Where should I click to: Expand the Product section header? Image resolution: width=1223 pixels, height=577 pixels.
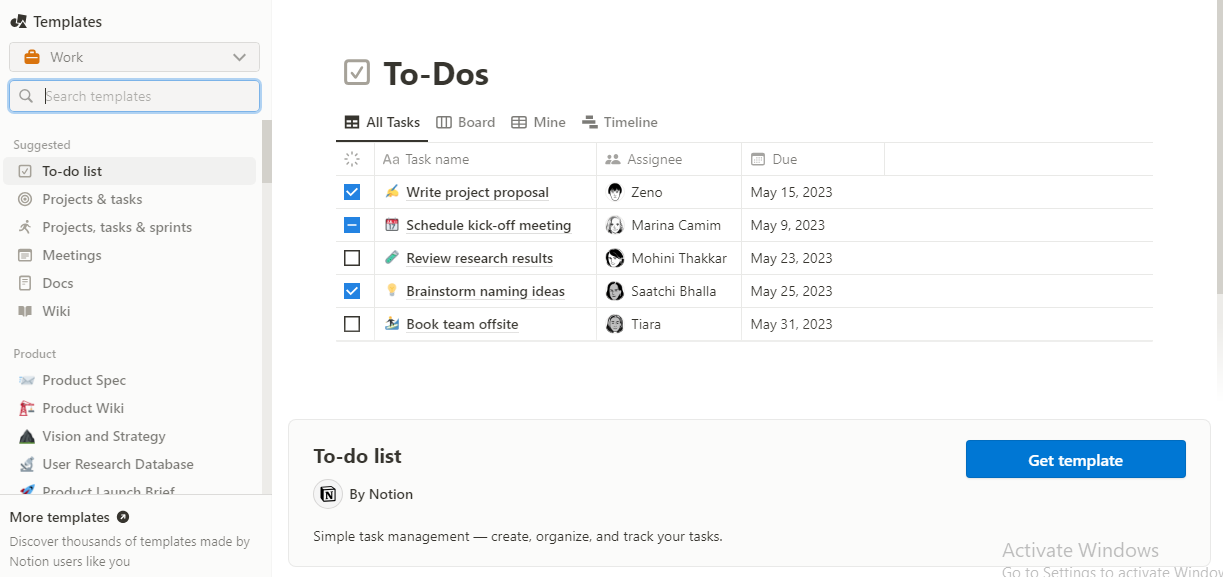click(x=34, y=353)
